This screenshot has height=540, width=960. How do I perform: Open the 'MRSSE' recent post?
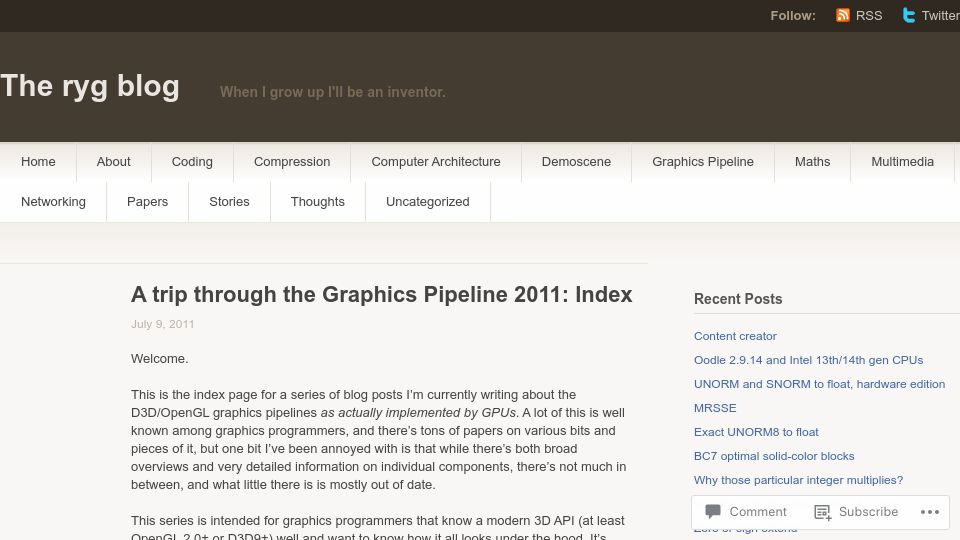(x=714, y=408)
